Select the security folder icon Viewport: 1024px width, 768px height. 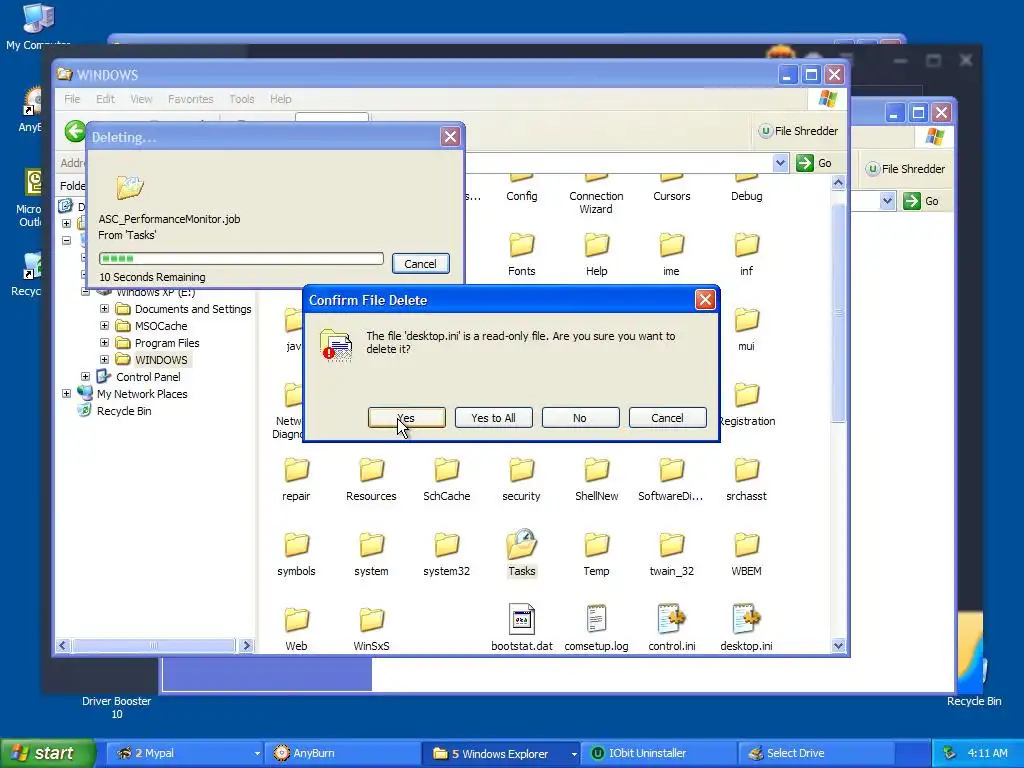pos(522,471)
